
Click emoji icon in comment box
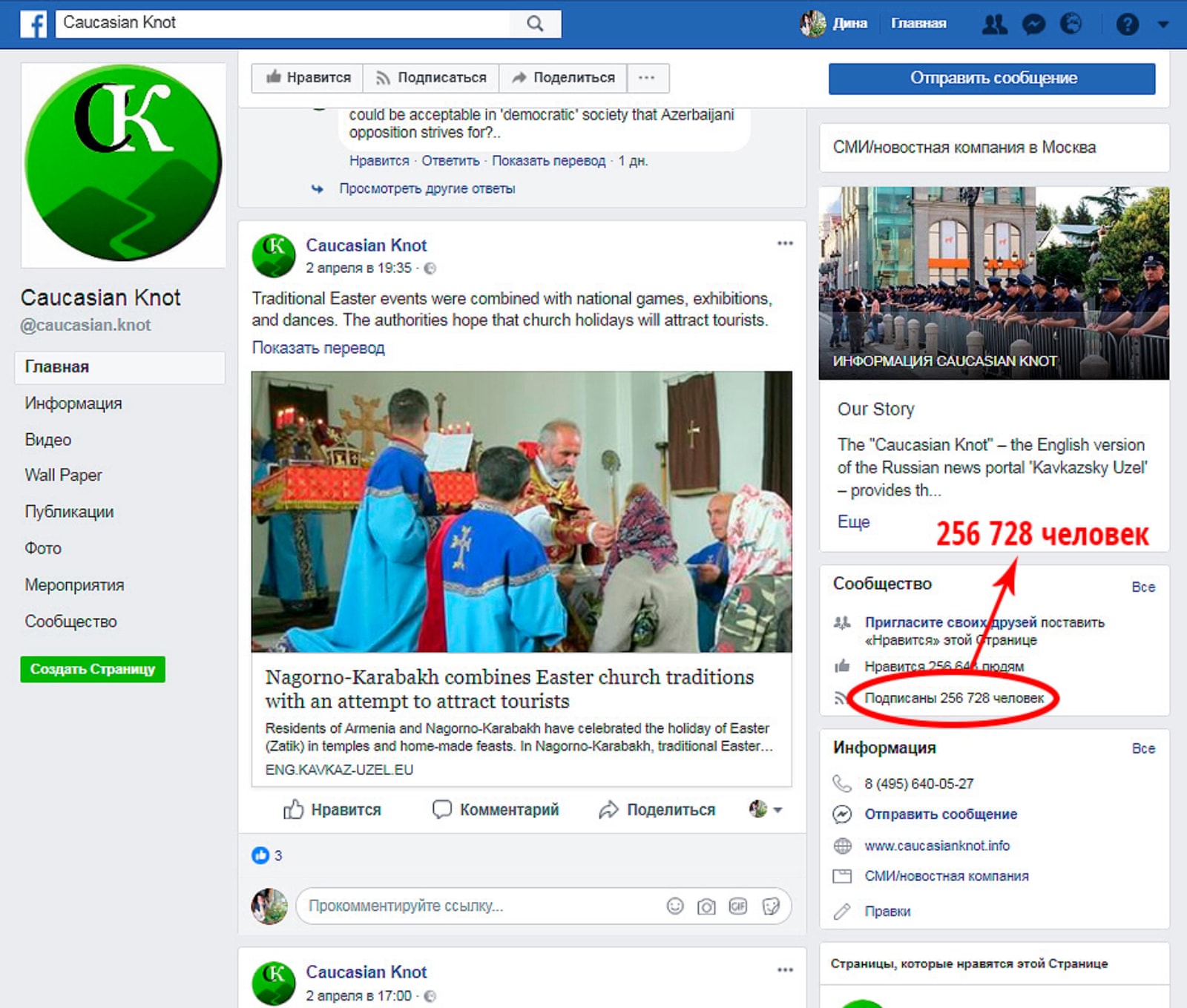click(674, 906)
